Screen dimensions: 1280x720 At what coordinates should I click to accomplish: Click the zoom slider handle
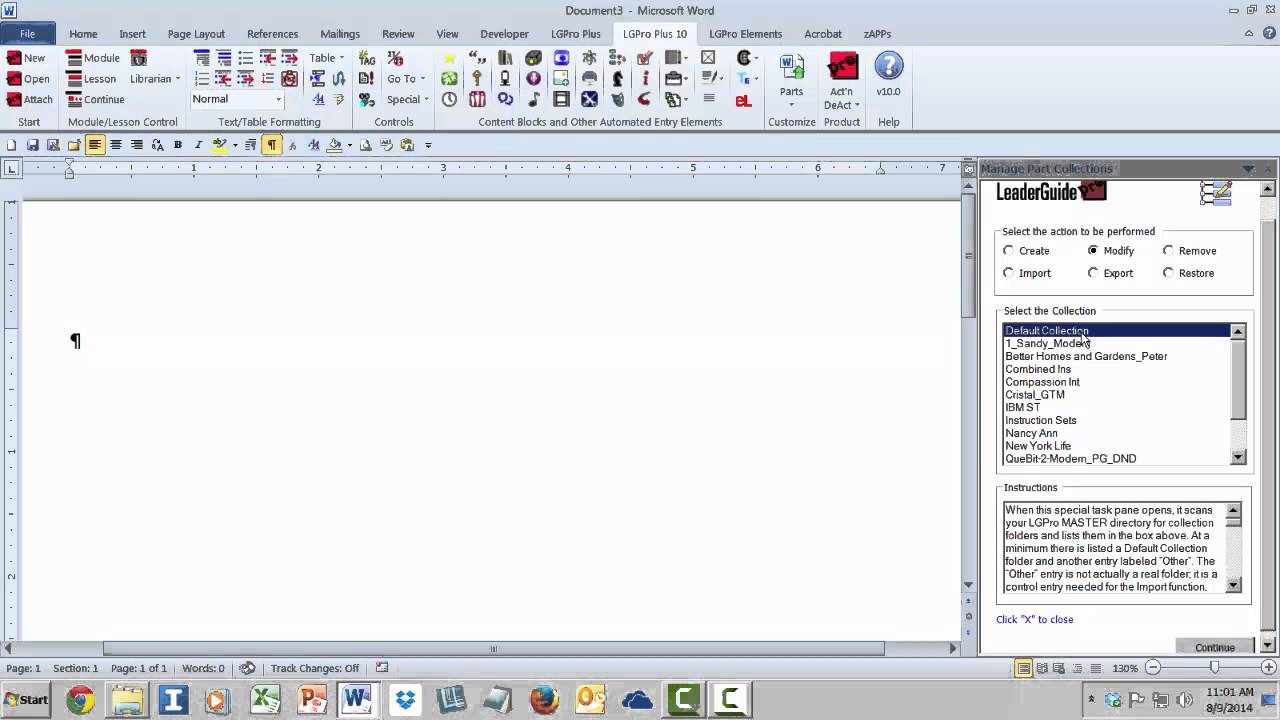(x=1214, y=668)
